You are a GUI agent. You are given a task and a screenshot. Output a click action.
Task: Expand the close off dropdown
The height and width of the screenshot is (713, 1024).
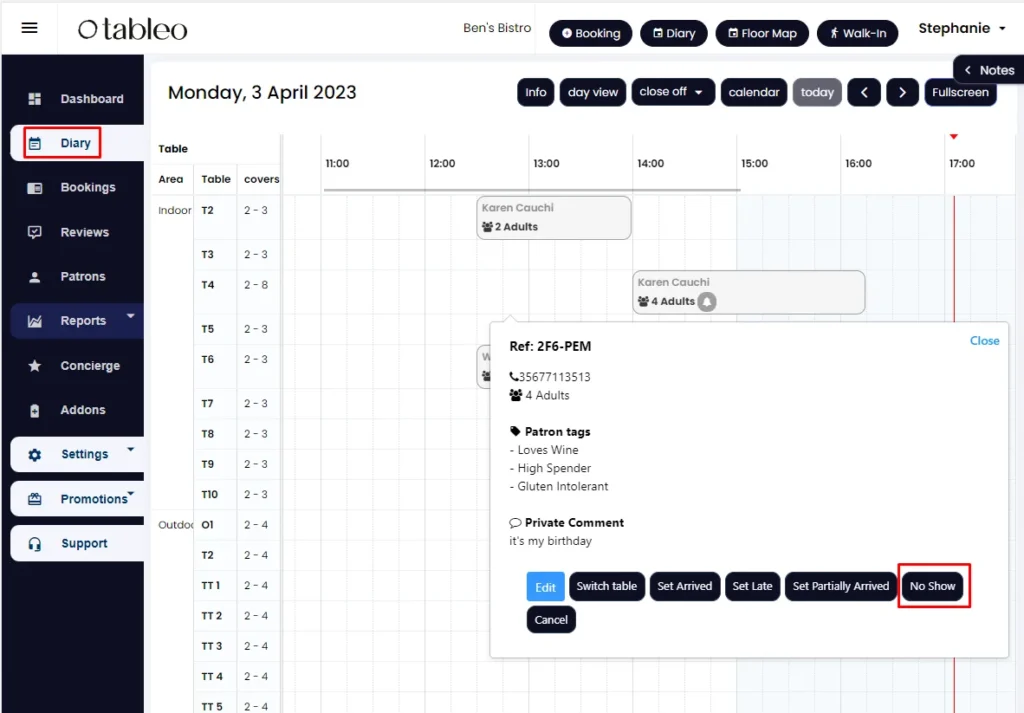(672, 92)
